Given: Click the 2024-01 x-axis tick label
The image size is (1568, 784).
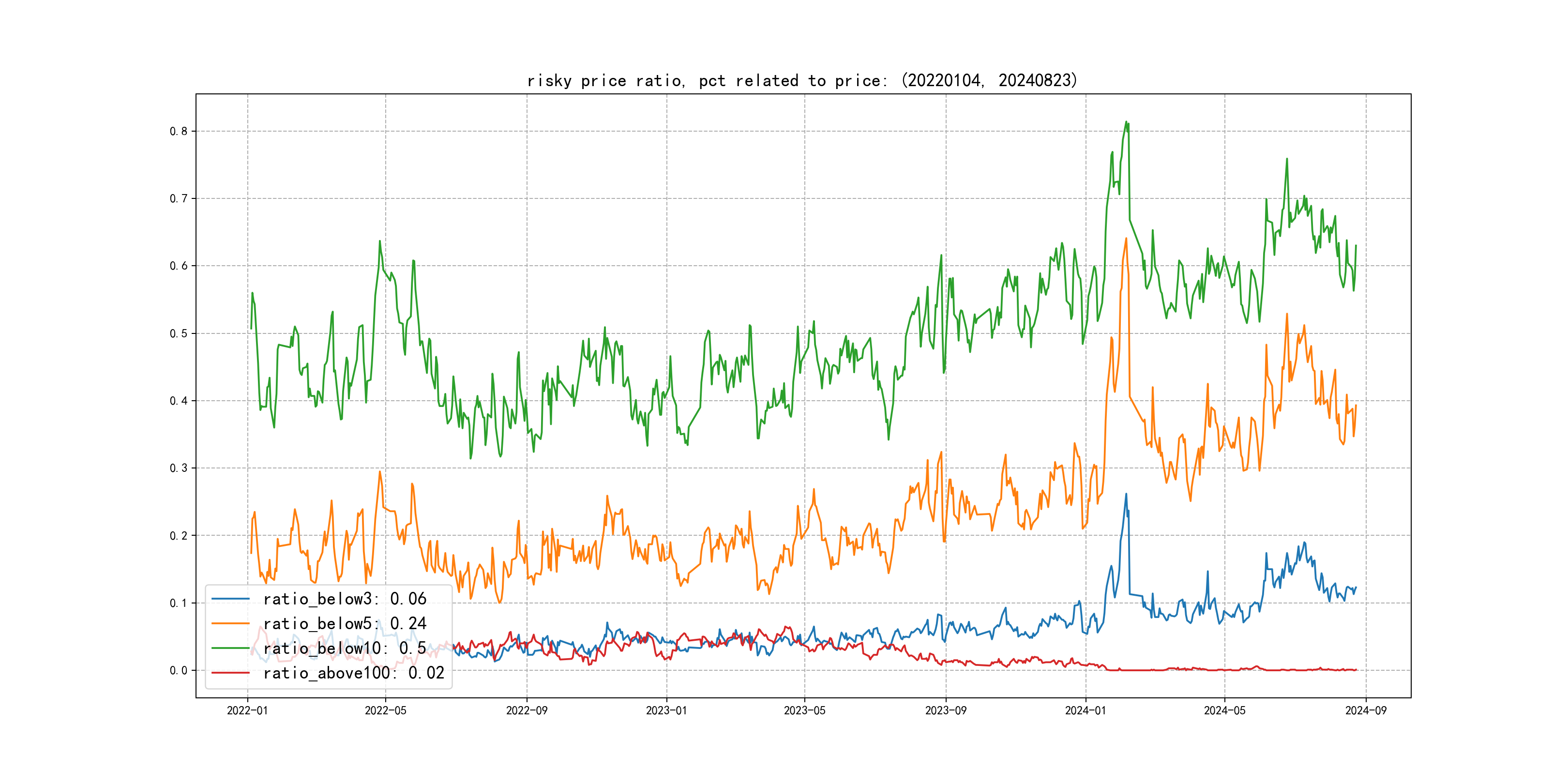Looking at the screenshot, I should point(1086,710).
